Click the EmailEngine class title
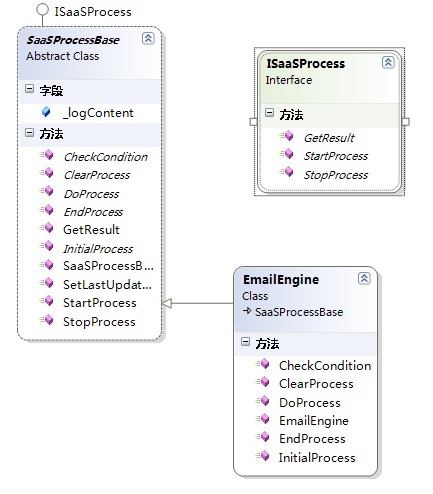The width and height of the screenshot is (433, 494). point(281,279)
